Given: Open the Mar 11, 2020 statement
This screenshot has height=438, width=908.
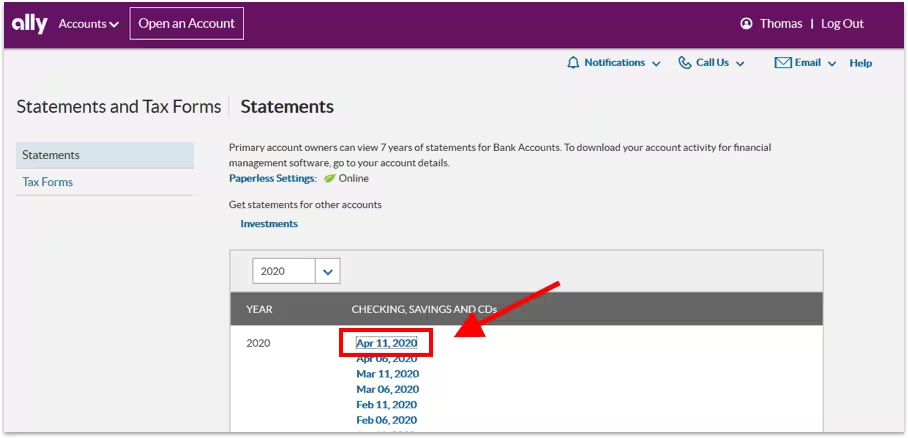Looking at the screenshot, I should tap(387, 374).
